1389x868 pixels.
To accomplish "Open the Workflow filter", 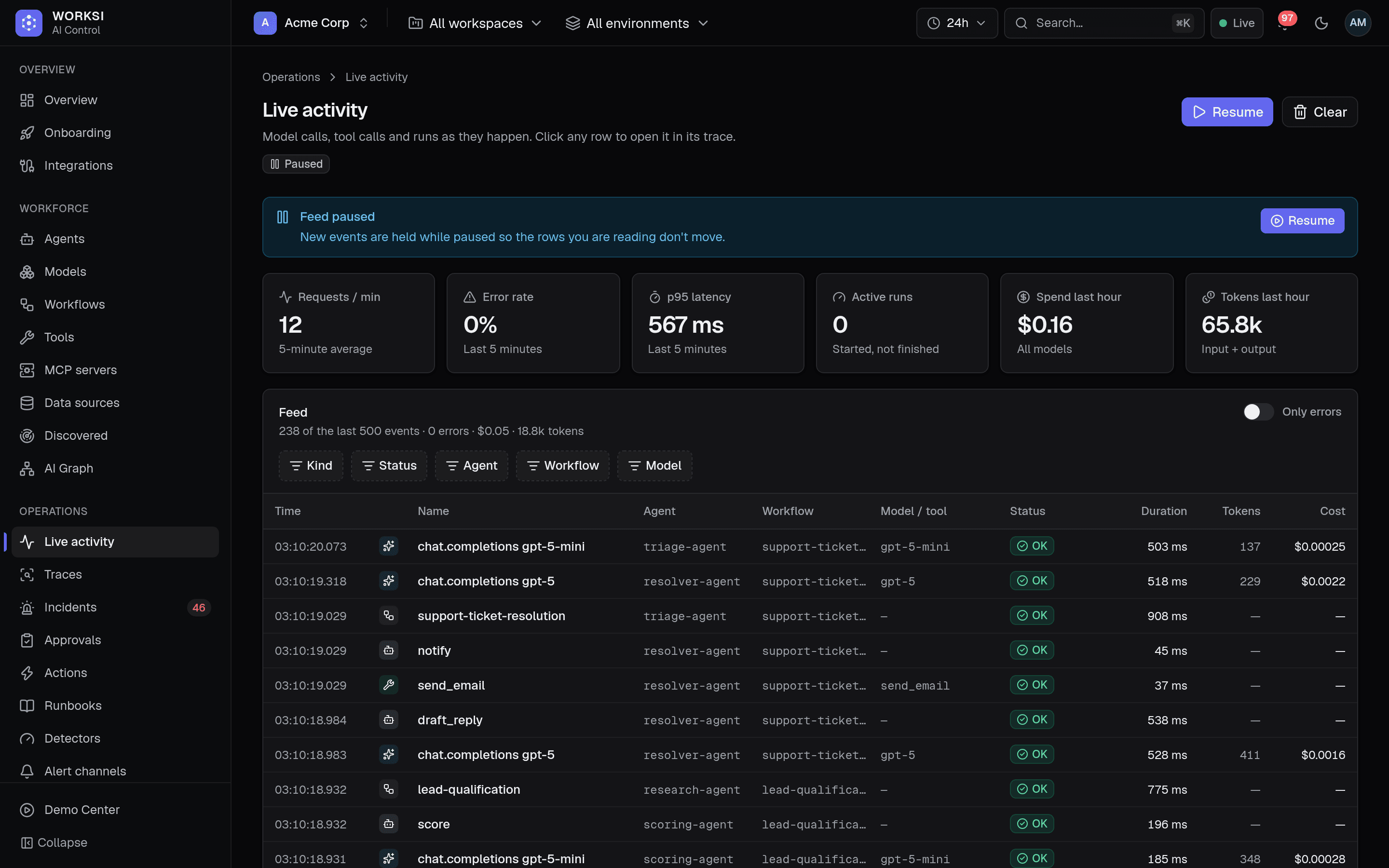I will [562, 465].
